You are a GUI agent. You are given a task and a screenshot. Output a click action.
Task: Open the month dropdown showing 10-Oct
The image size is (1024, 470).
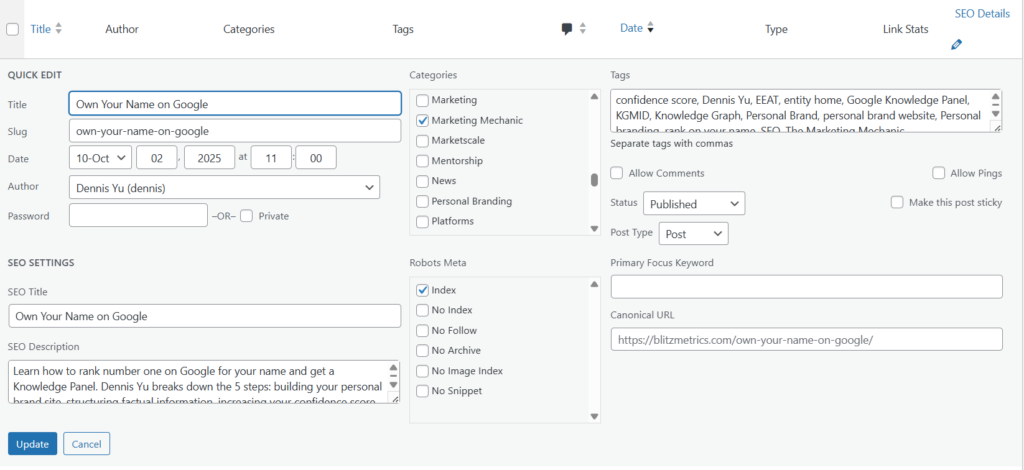[x=100, y=158]
